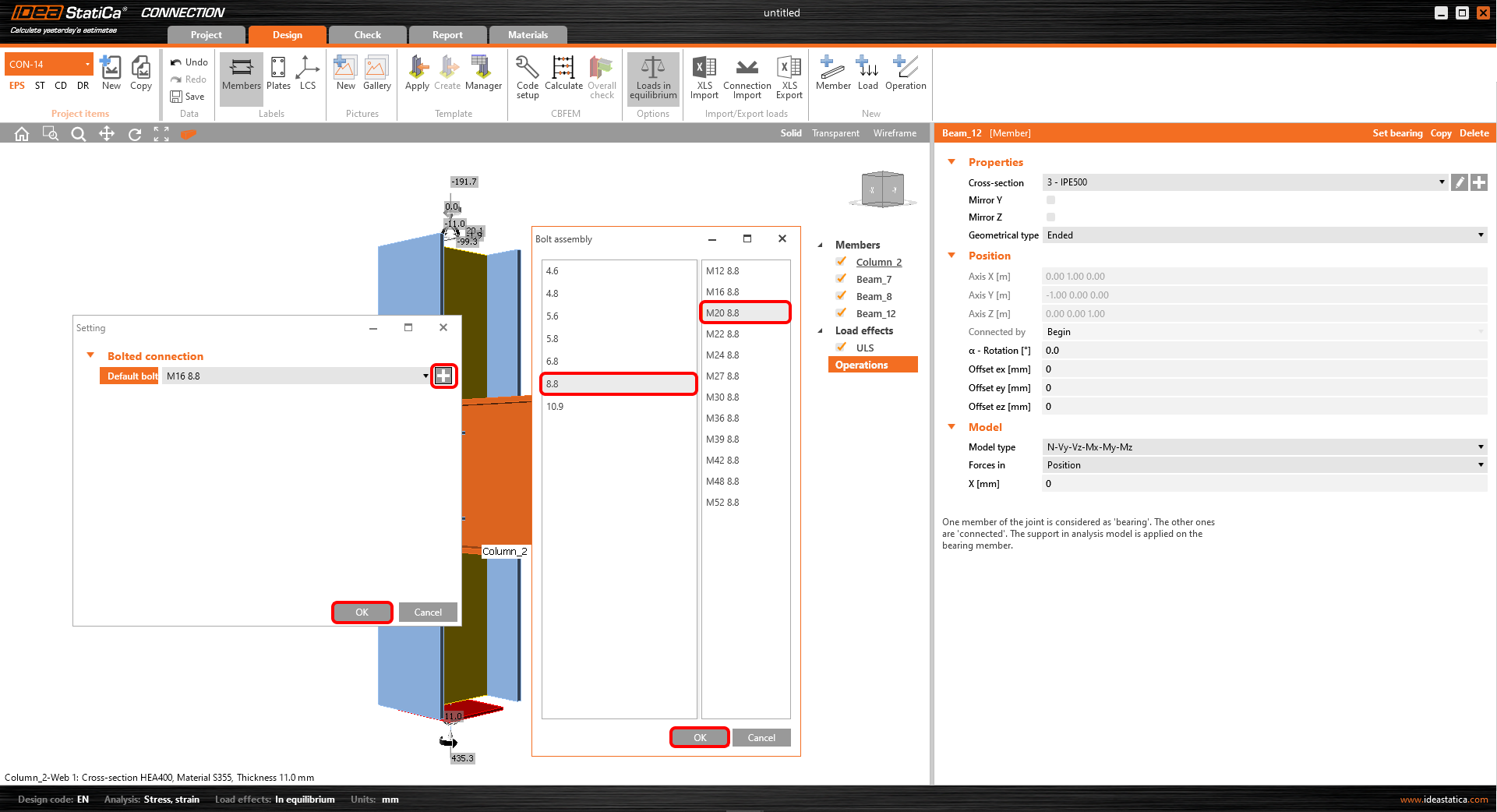Click the Code setup icon

[527, 76]
